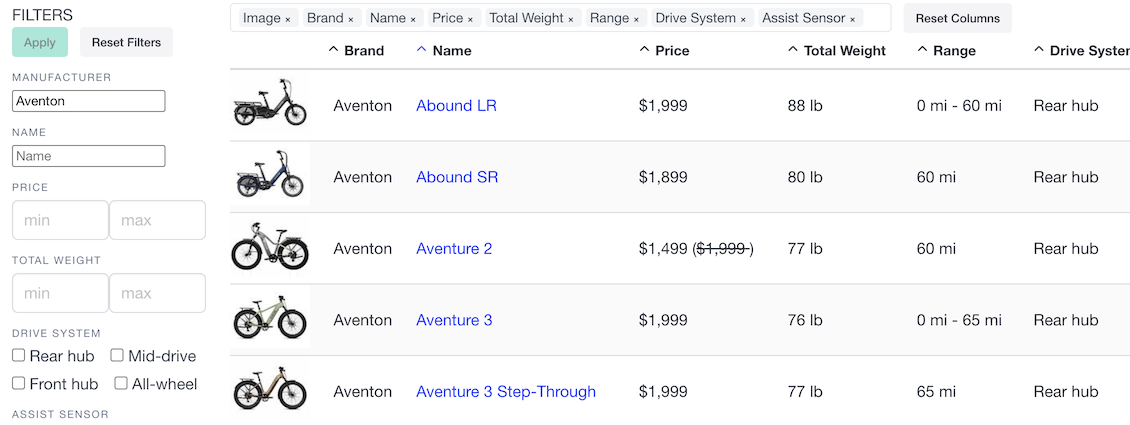Open the Abound LR bike link
This screenshot has width=1130, height=425.
pyautogui.click(x=456, y=106)
